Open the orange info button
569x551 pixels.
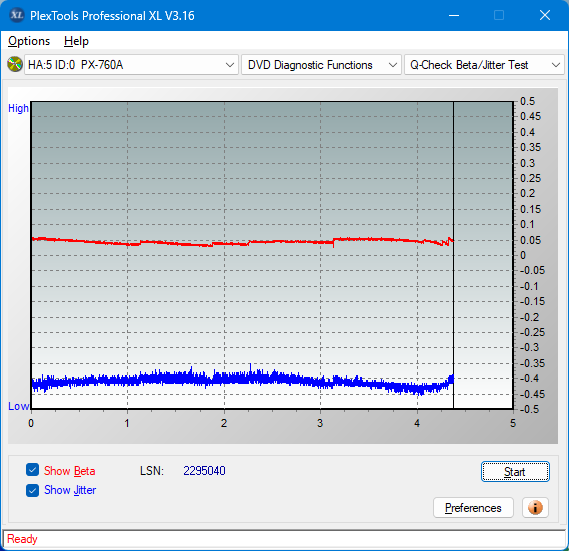535,507
